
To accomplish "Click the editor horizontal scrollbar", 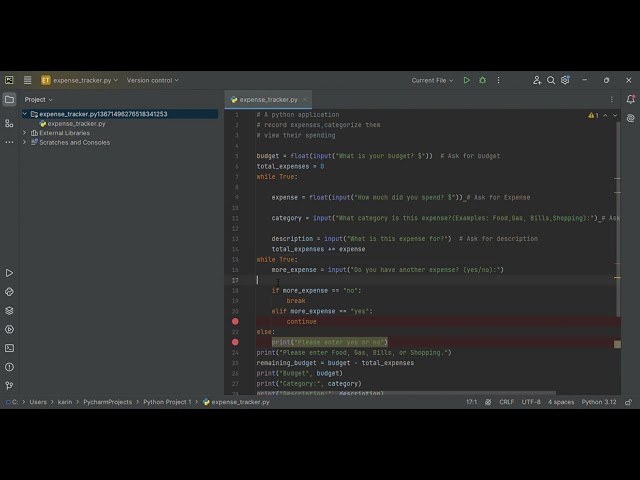I will (x=406, y=393).
